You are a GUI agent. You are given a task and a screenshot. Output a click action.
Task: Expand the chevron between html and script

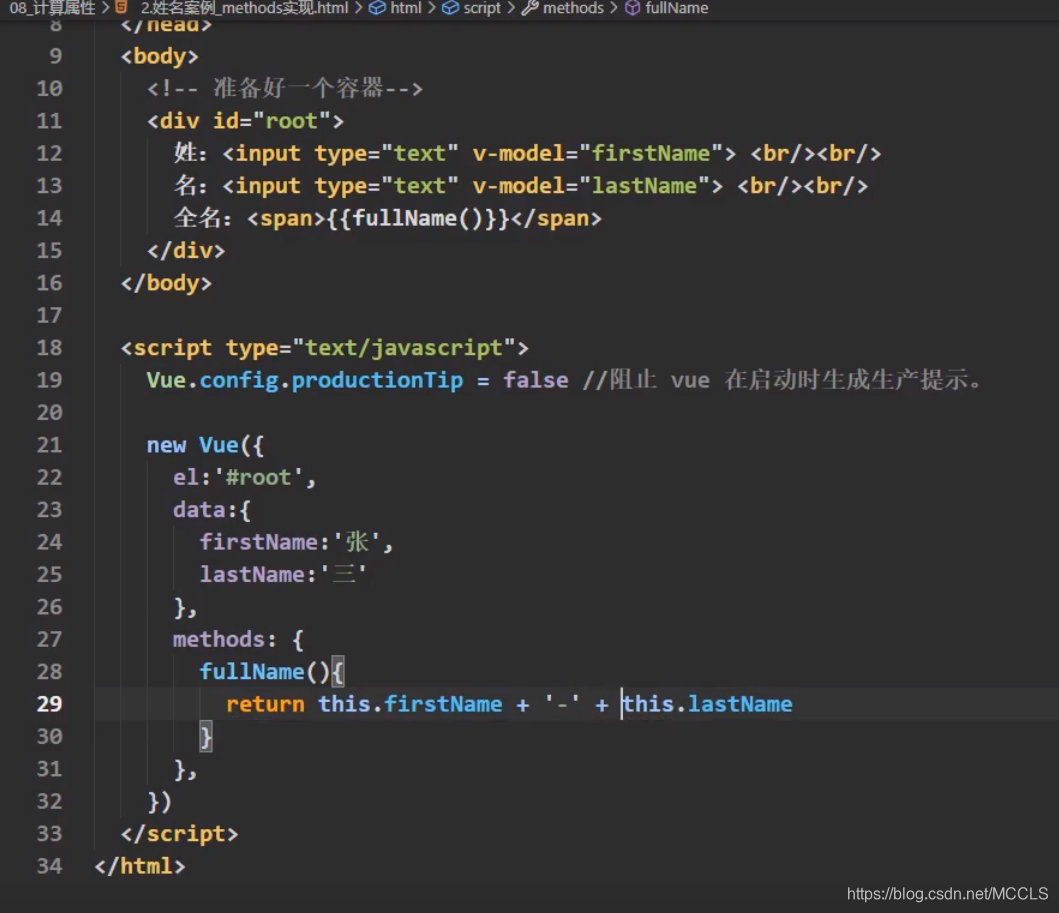click(x=432, y=8)
